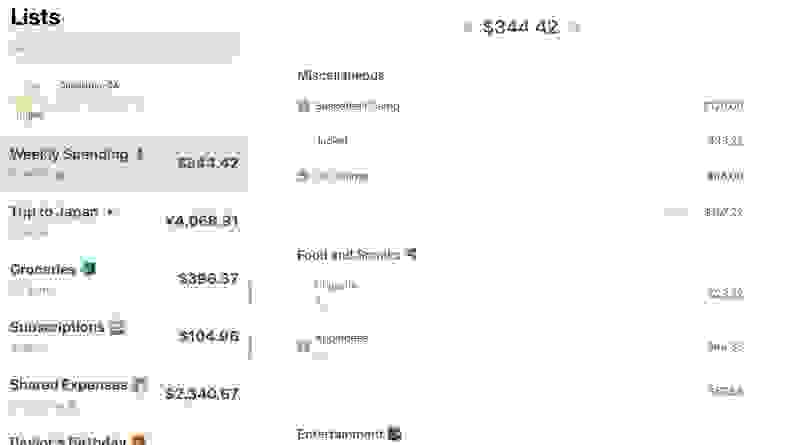Image resolution: width=792 pixels, height=445 pixels.
Task: Click the Weekly Spending emoji icon
Action: (140, 154)
